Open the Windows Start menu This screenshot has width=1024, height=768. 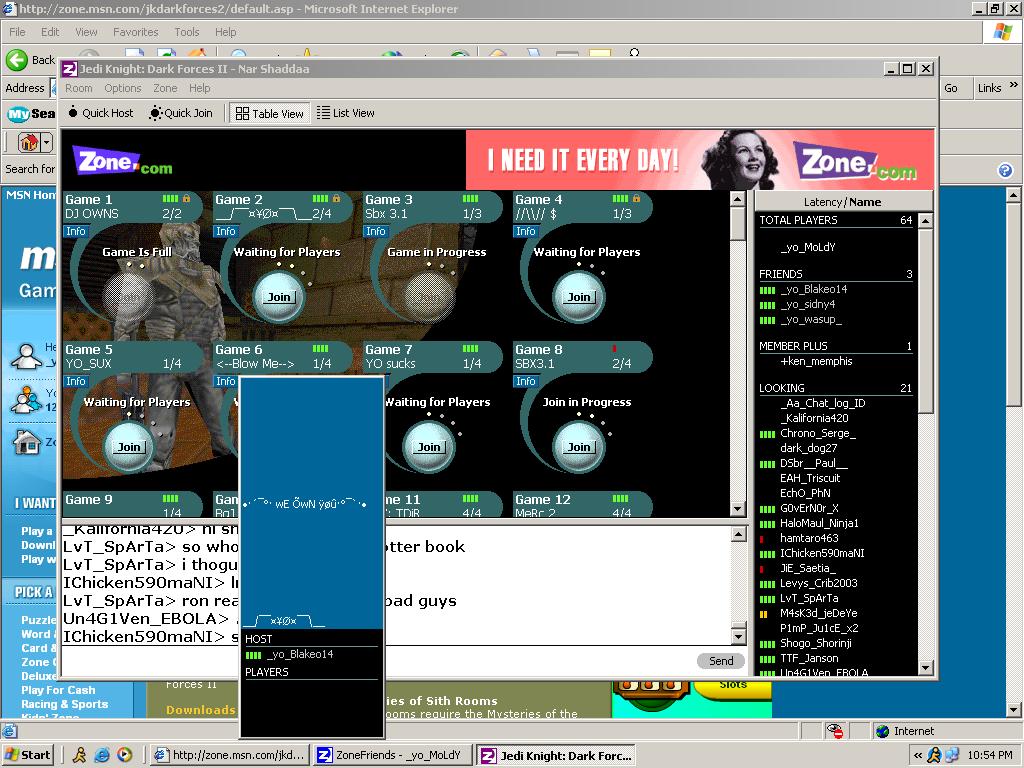(28, 755)
